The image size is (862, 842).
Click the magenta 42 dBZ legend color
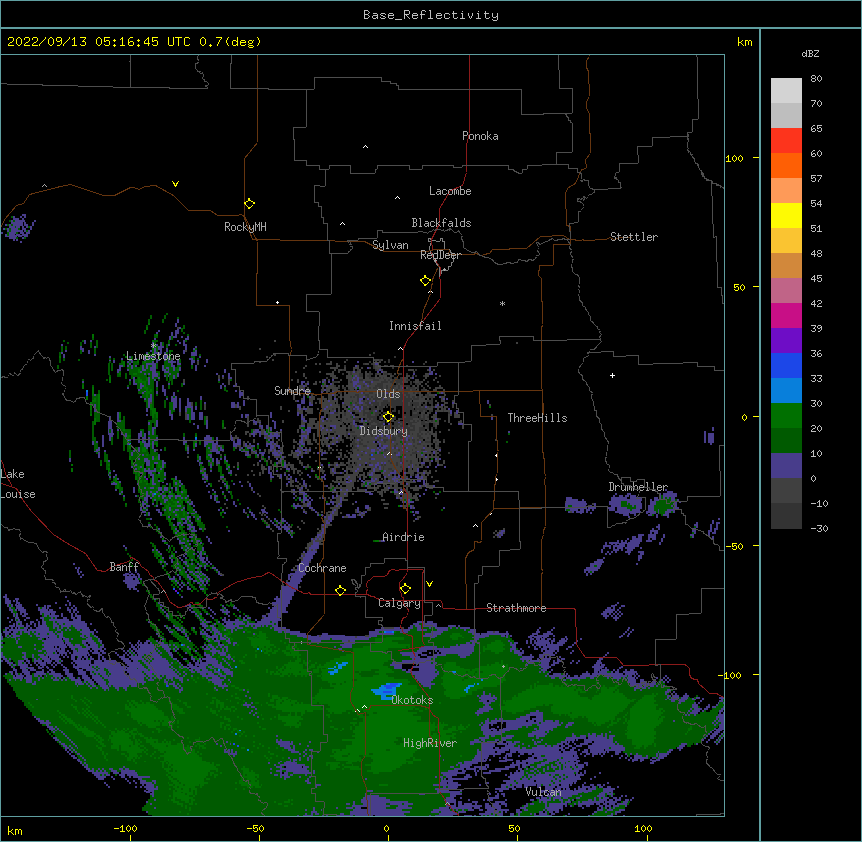786,315
